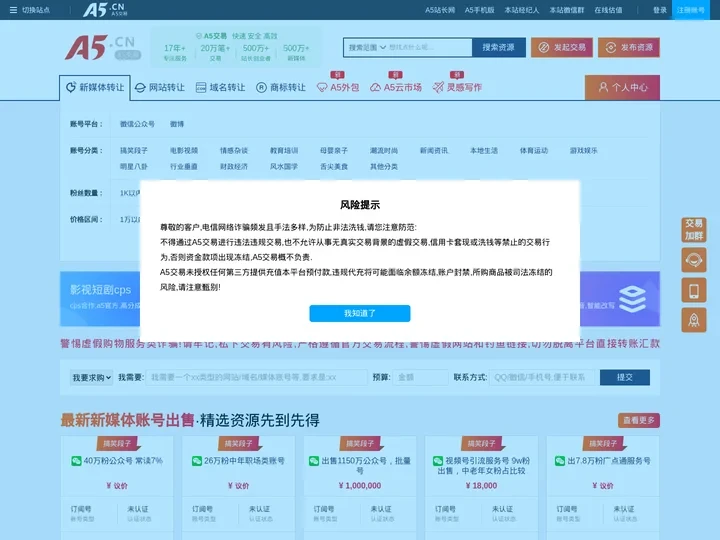Click the A5云市场 cloud icon
Image resolution: width=720 pixels, height=540 pixels.
click(375, 88)
